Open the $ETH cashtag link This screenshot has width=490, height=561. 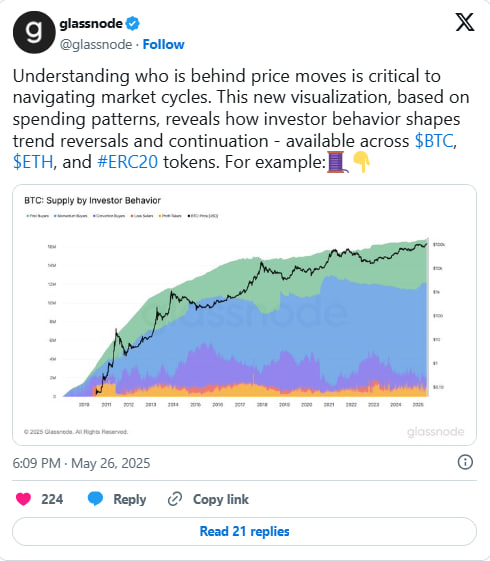click(x=33, y=162)
